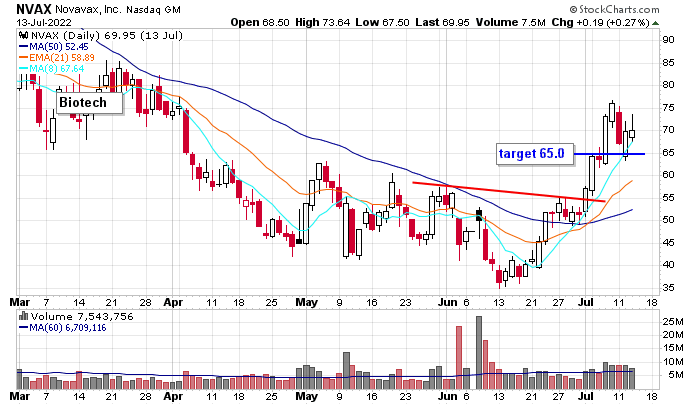Click Apr on the volume panel date axis
700x405 pixels.
pyautogui.click(x=173, y=396)
